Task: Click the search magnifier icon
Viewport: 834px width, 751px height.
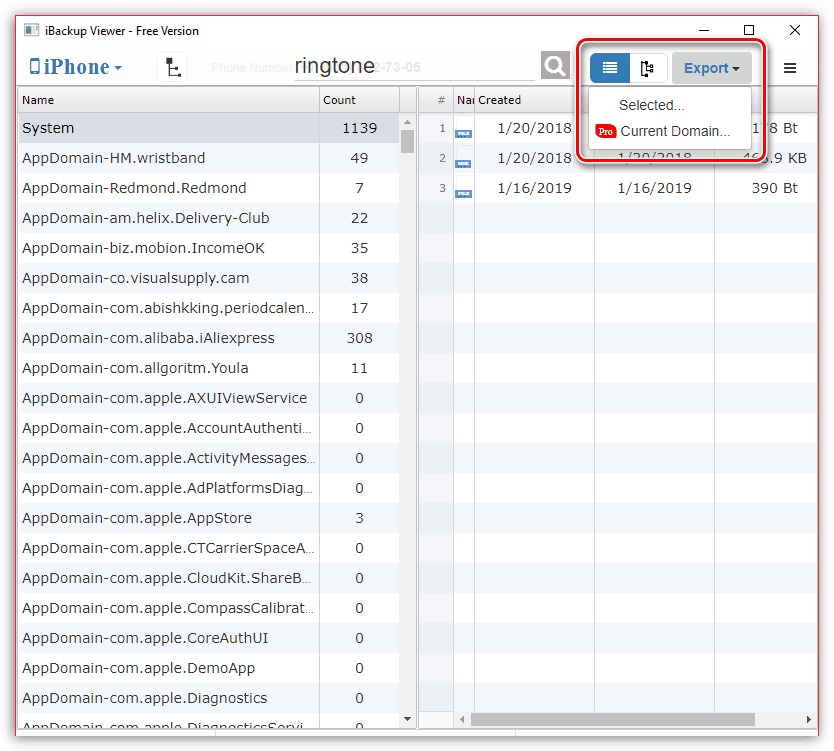Action: (555, 65)
